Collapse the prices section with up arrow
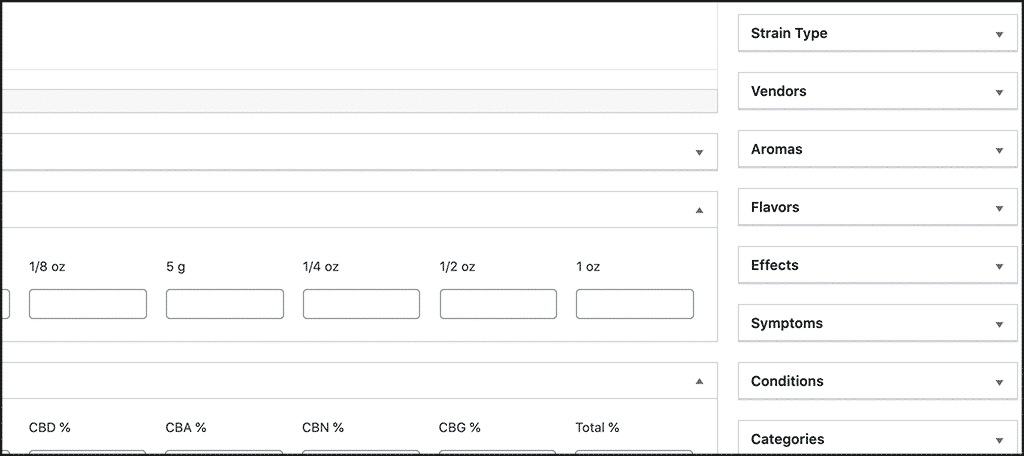Screen dimensions: 1024x456 pos(699,210)
